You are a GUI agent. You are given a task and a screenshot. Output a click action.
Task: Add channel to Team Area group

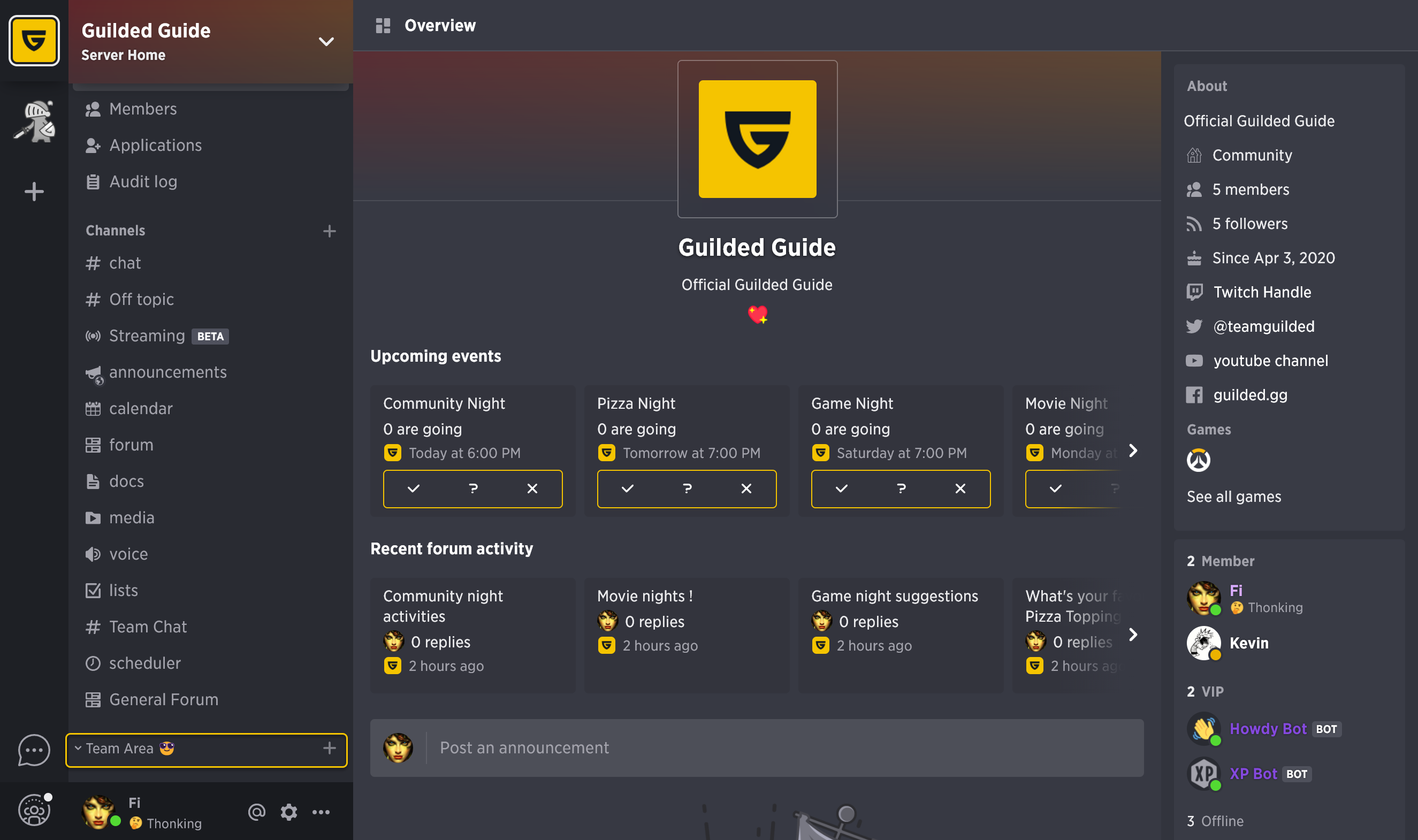click(330, 749)
